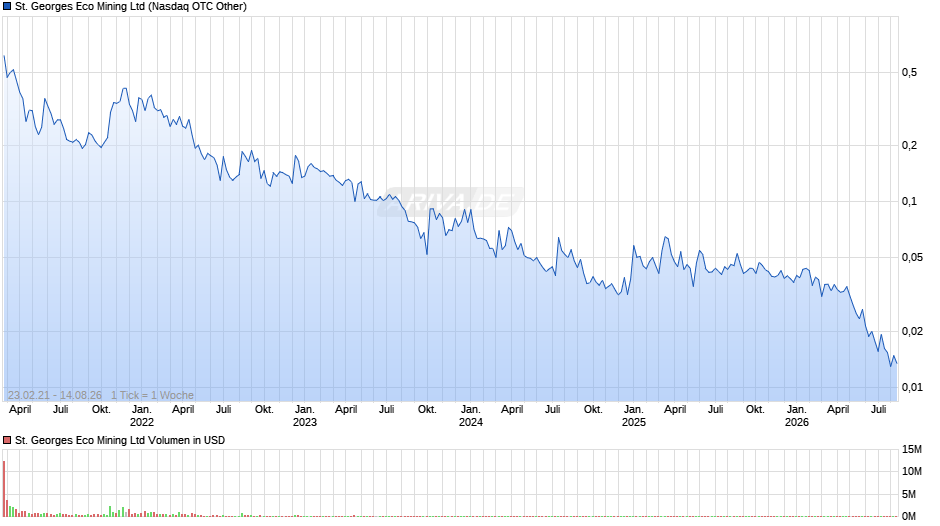
Task: Click the blue legend square for St. Georges Eco Mining
Action: 7,7
